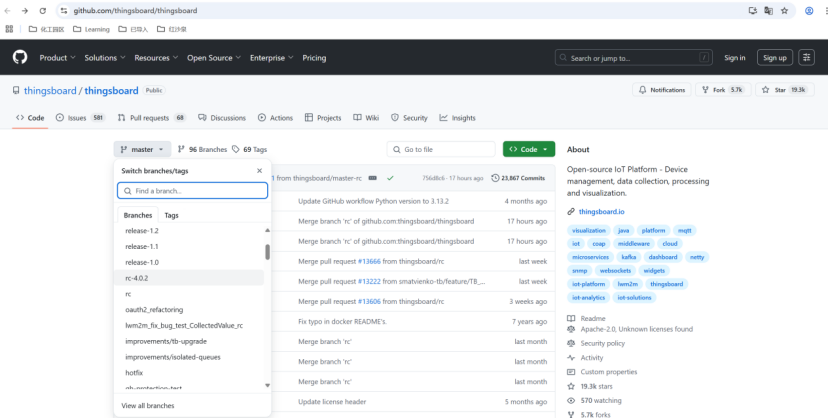Open the browser translate icon
The image size is (828, 418).
click(x=769, y=11)
